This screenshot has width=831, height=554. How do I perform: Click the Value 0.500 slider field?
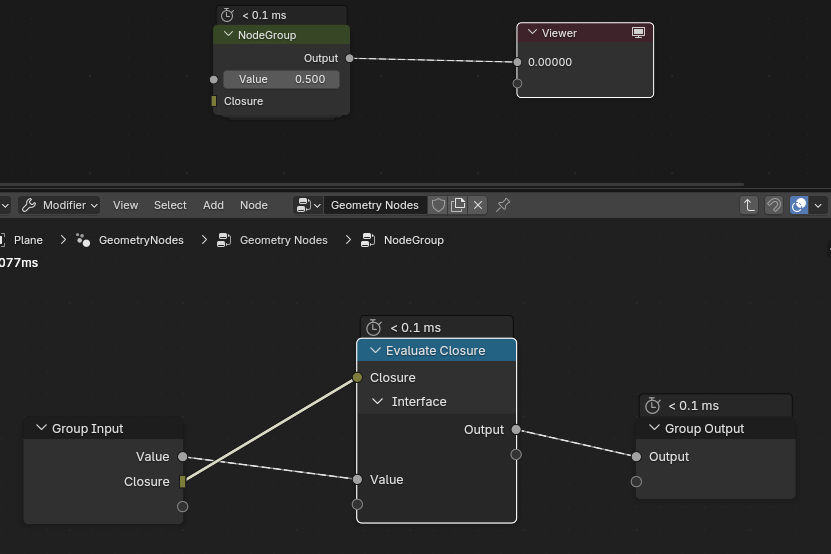[x=281, y=80]
